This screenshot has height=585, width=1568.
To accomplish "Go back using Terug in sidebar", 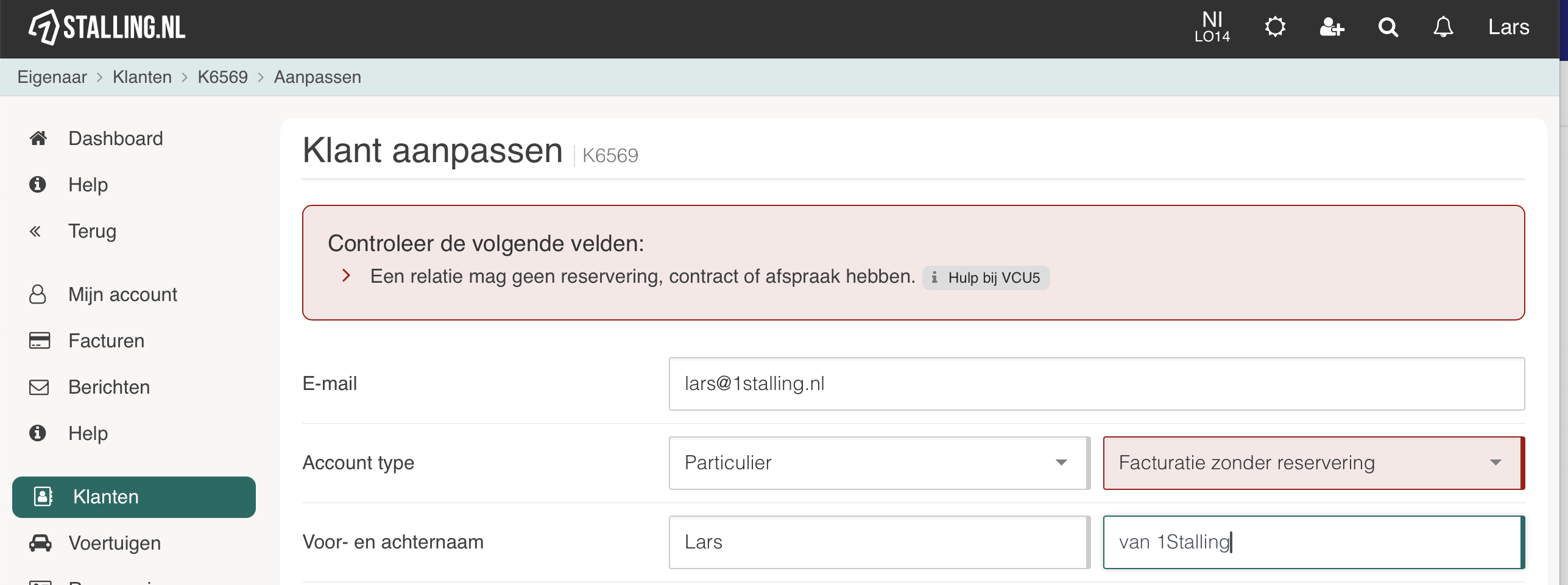I will point(92,232).
